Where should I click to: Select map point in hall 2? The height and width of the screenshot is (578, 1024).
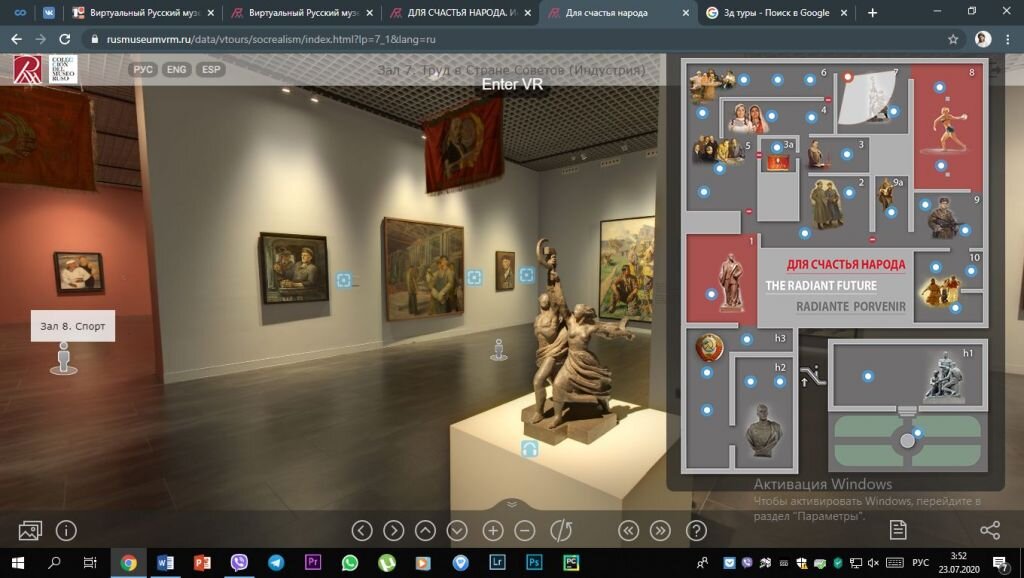click(849, 193)
